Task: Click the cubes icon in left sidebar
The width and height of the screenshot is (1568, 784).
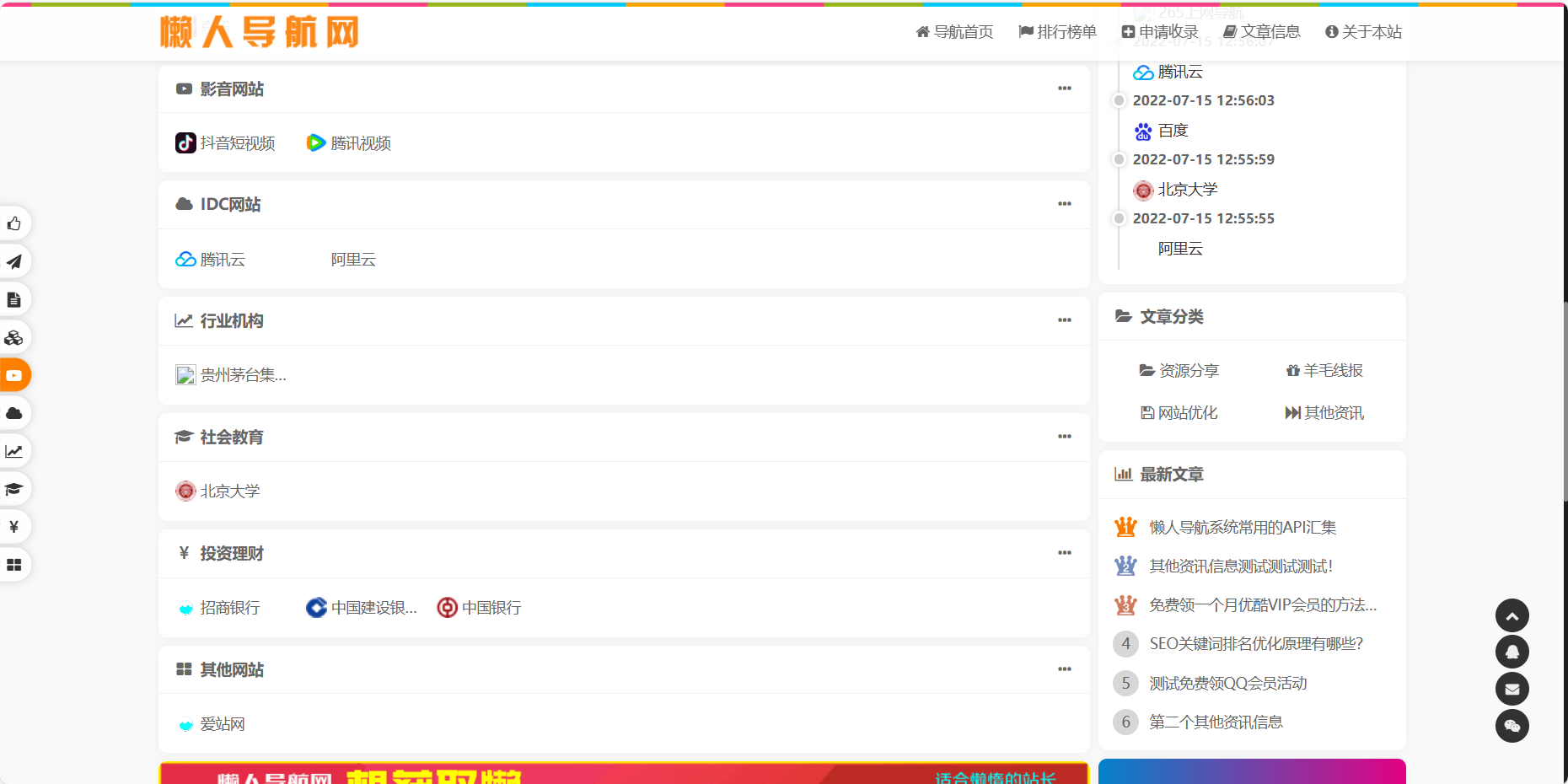Action: 14,337
